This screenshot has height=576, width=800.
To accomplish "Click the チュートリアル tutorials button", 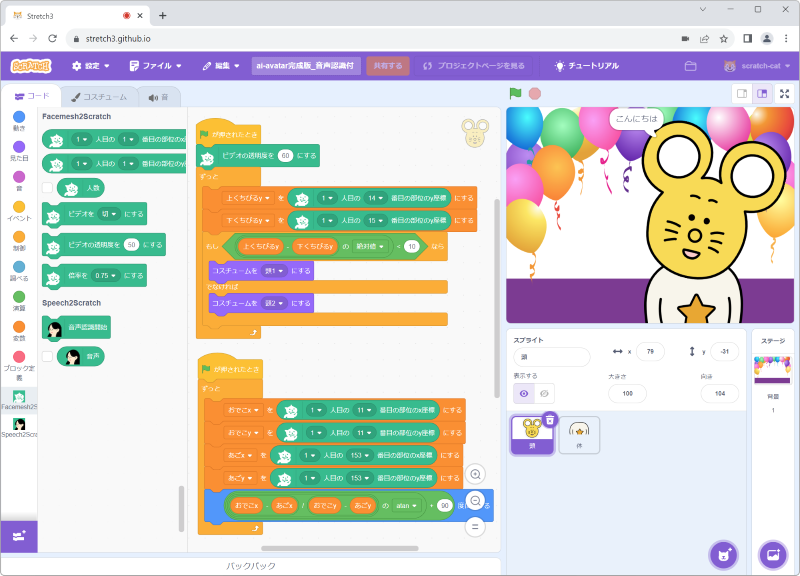I will point(586,66).
